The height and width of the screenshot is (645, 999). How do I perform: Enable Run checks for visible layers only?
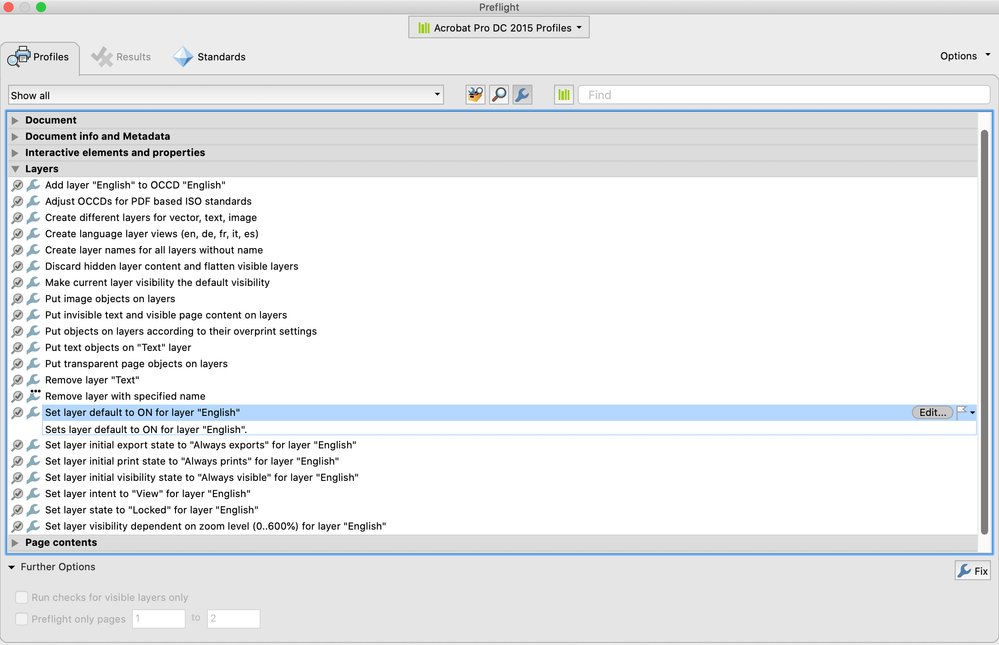(22, 597)
